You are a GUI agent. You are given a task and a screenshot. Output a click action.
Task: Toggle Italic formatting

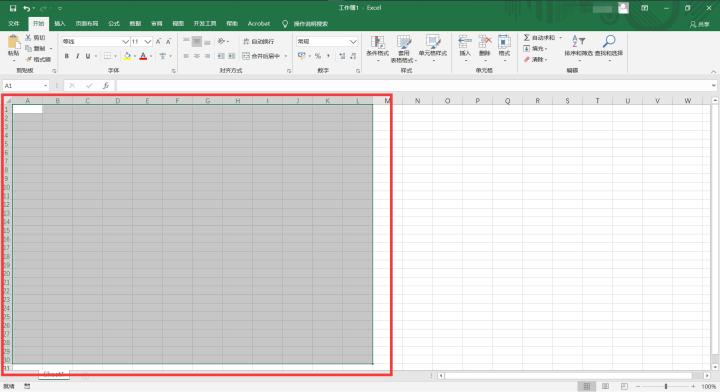[77, 56]
